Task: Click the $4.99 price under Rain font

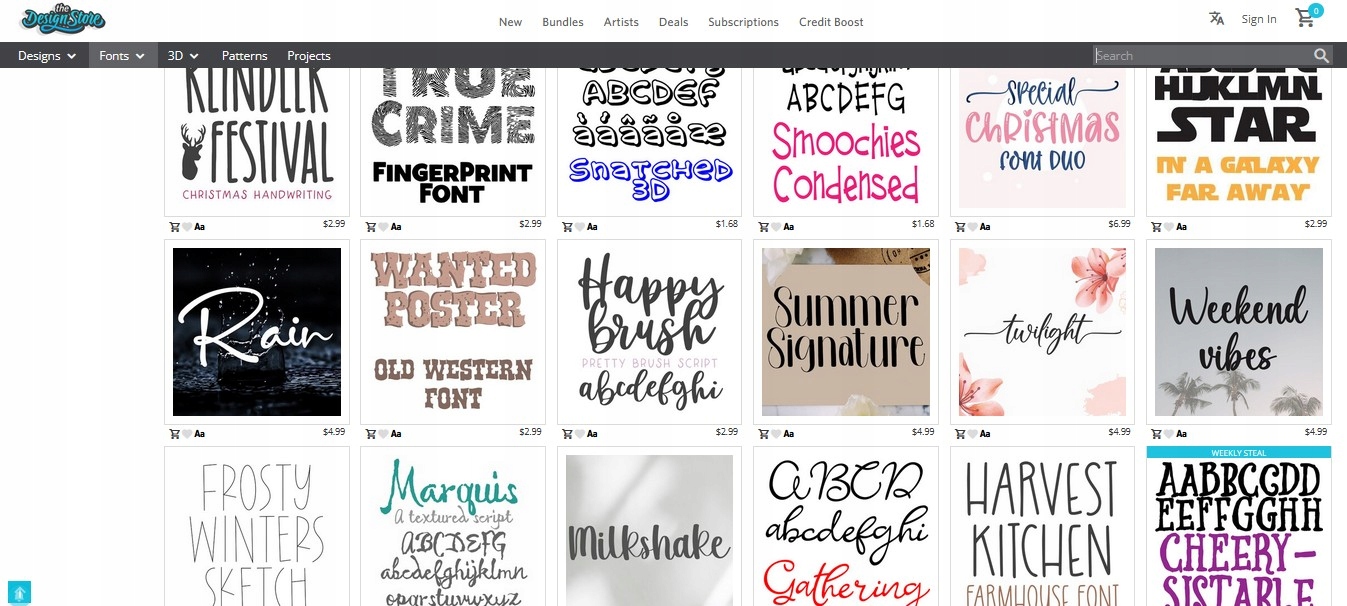Action: pos(334,432)
